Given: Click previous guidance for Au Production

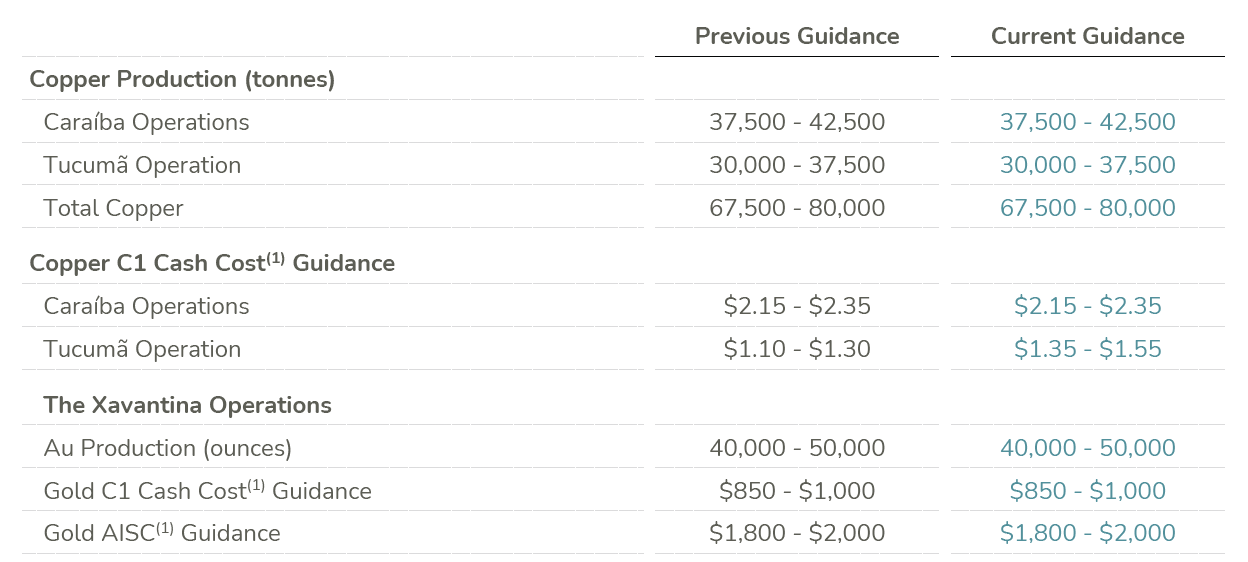Looking at the screenshot, I should pyautogui.click(x=797, y=449).
